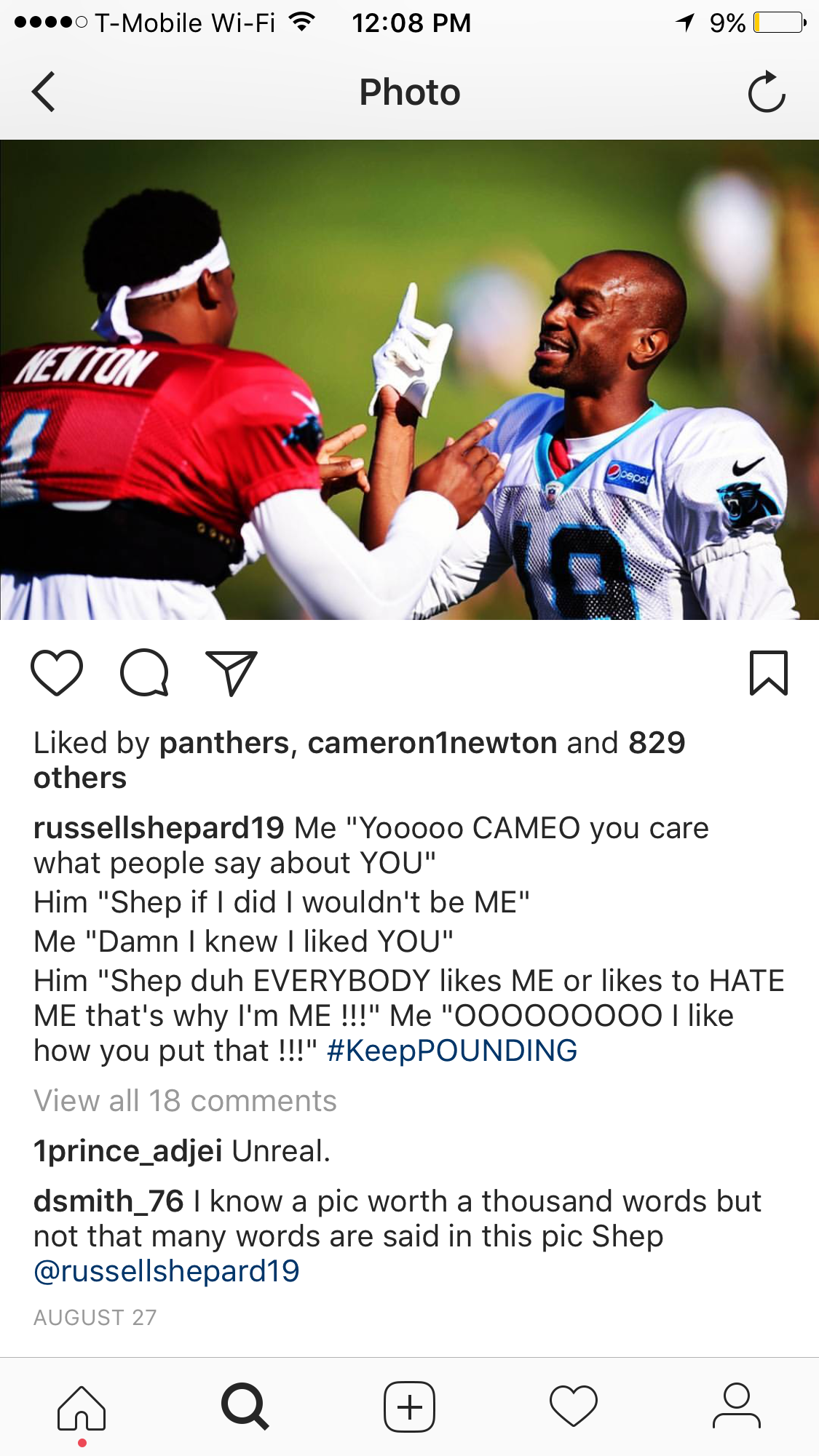This screenshot has height=1456, width=819.
Task: Expand View all 18 comments
Action: (185, 1101)
